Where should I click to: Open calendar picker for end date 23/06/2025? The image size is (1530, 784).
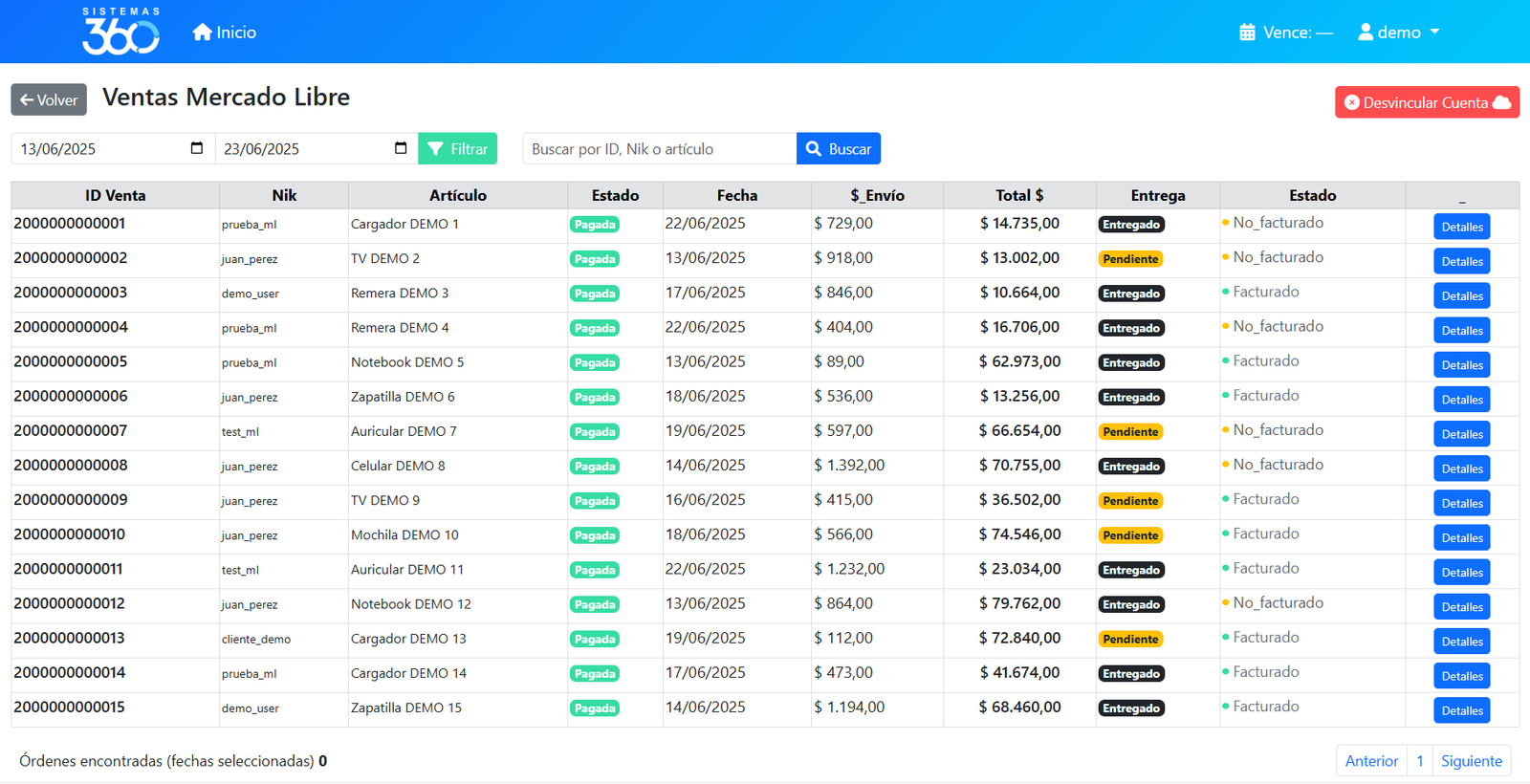click(x=401, y=148)
